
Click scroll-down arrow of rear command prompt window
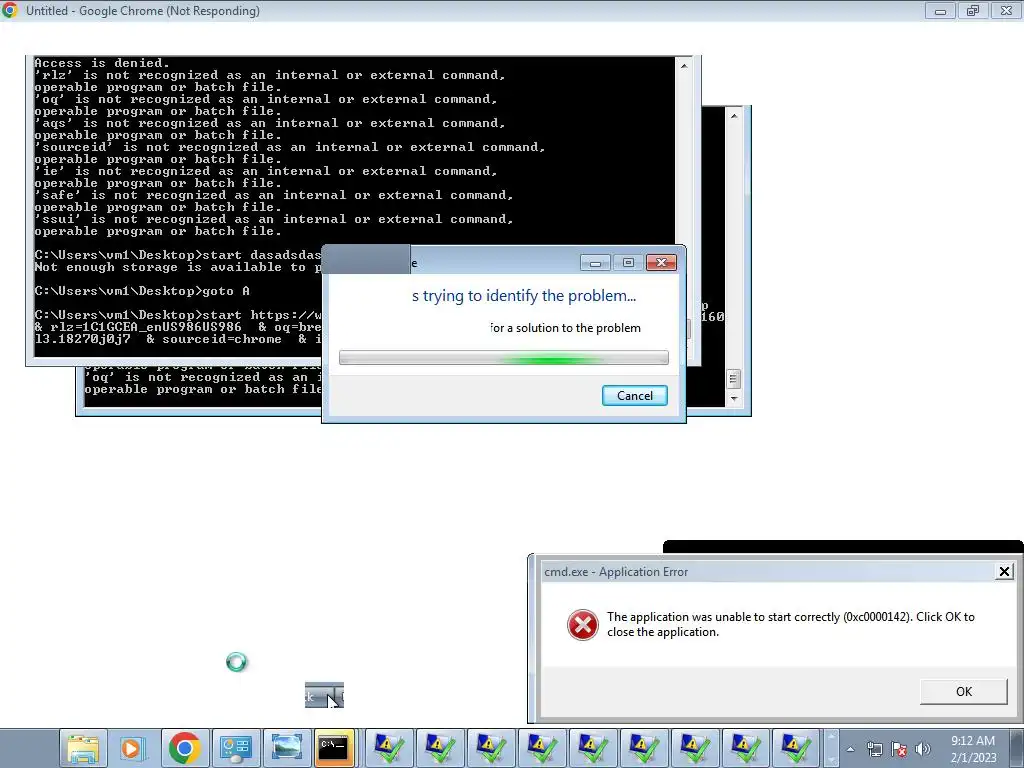(733, 398)
